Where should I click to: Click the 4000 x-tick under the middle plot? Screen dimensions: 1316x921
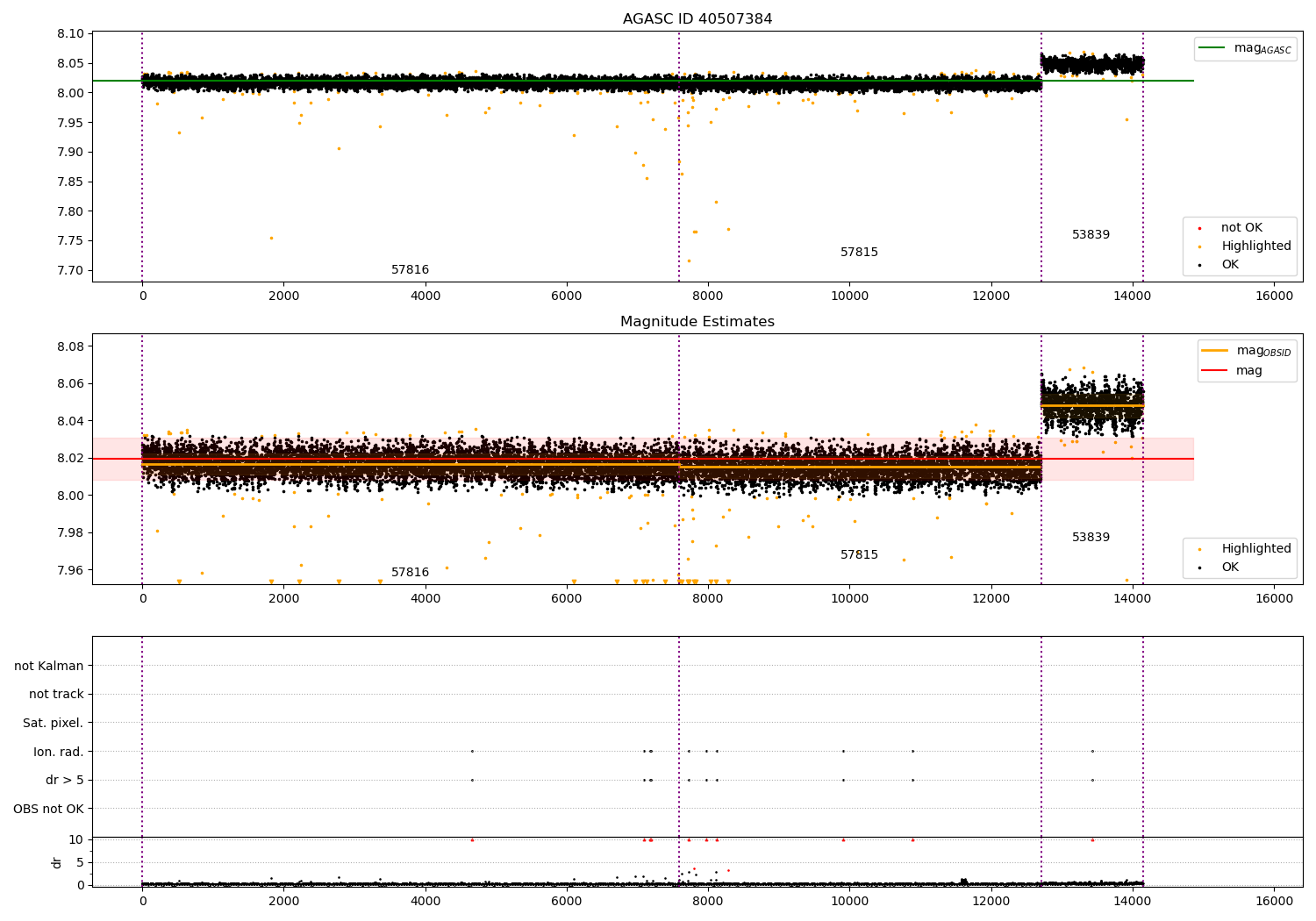pos(426,599)
